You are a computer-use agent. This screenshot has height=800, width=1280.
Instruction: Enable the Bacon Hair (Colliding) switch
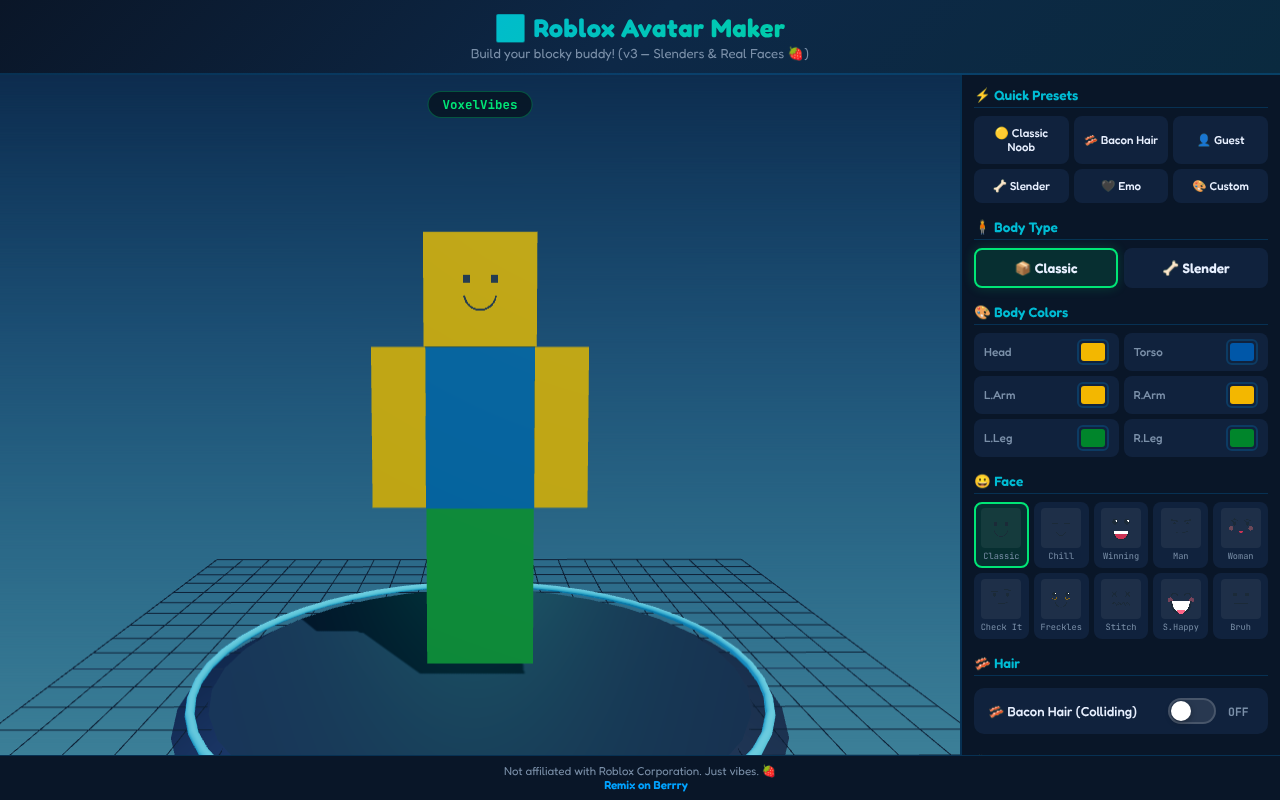pos(1191,711)
